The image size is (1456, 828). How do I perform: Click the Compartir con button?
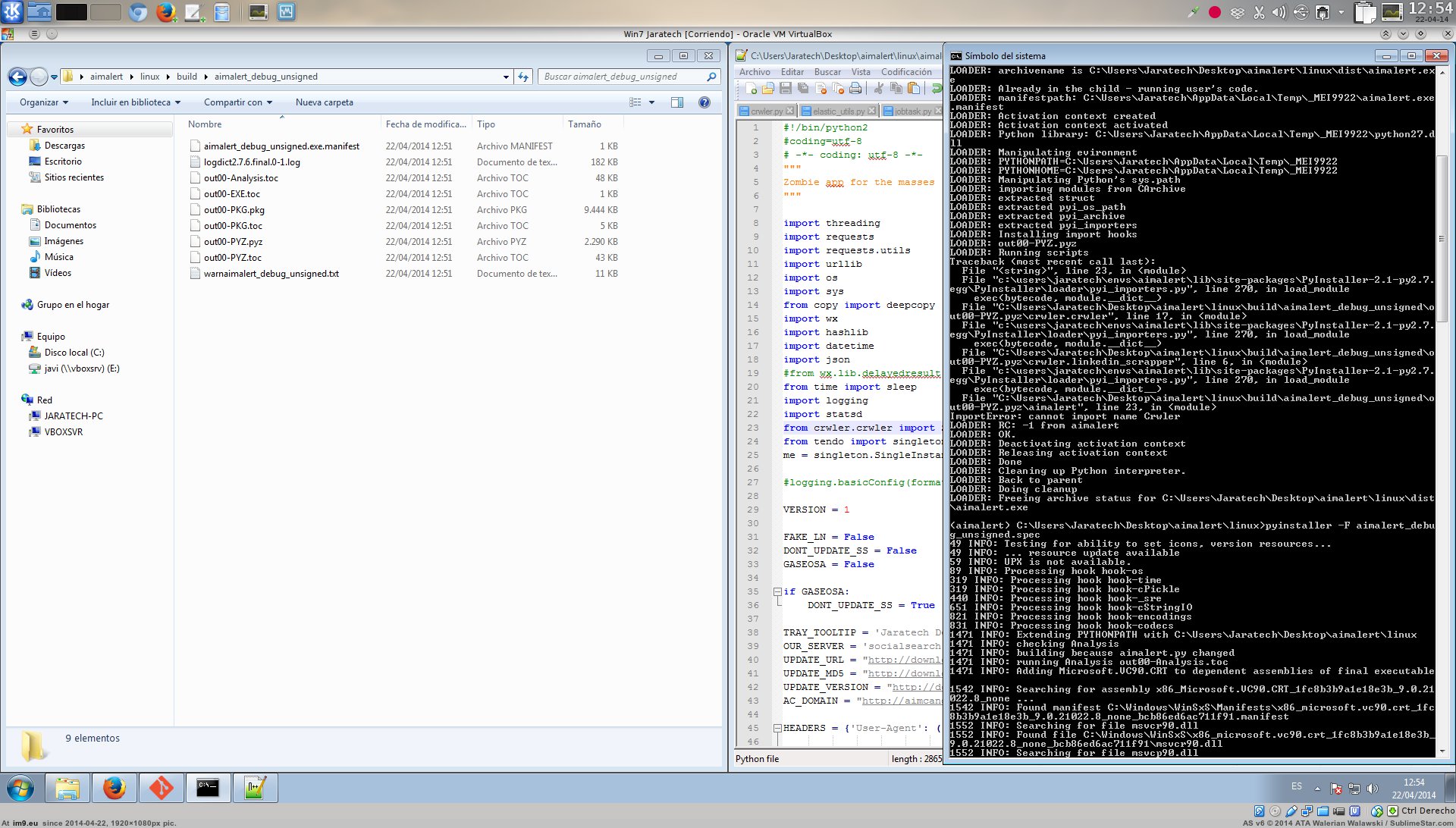point(237,102)
